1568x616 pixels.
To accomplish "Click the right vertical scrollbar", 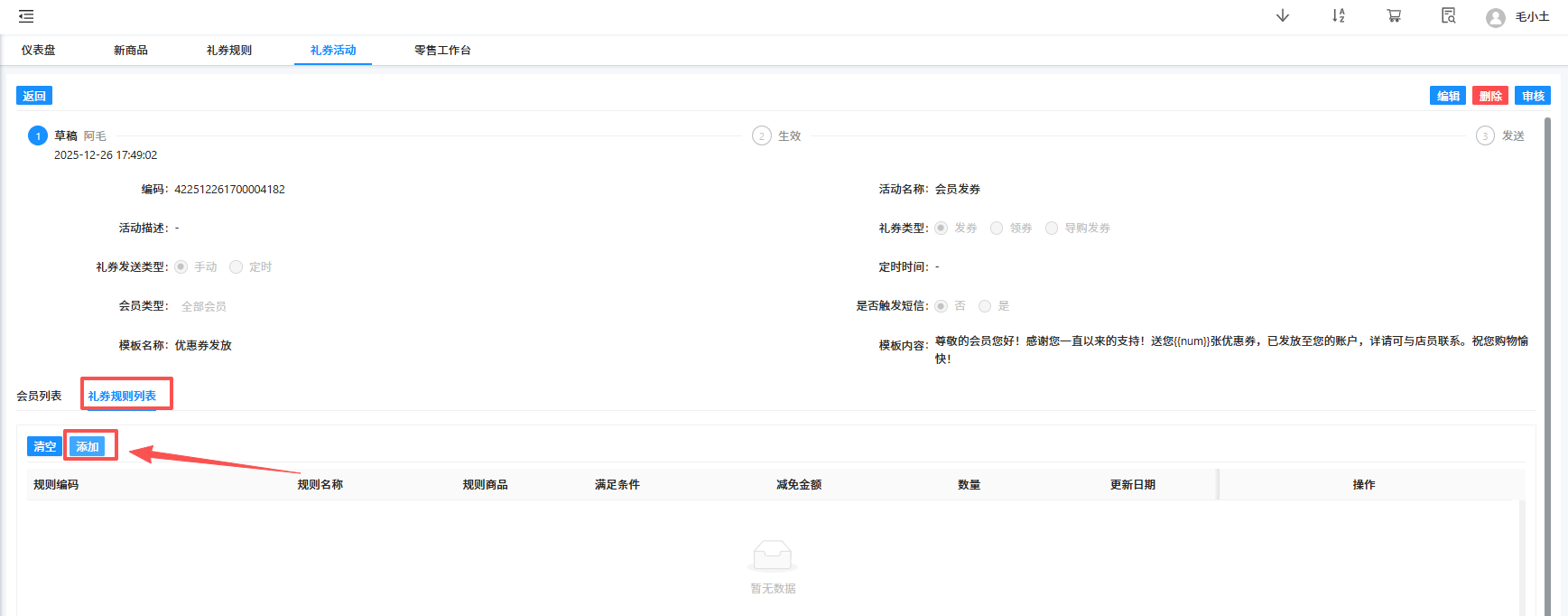I will point(1547,361).
